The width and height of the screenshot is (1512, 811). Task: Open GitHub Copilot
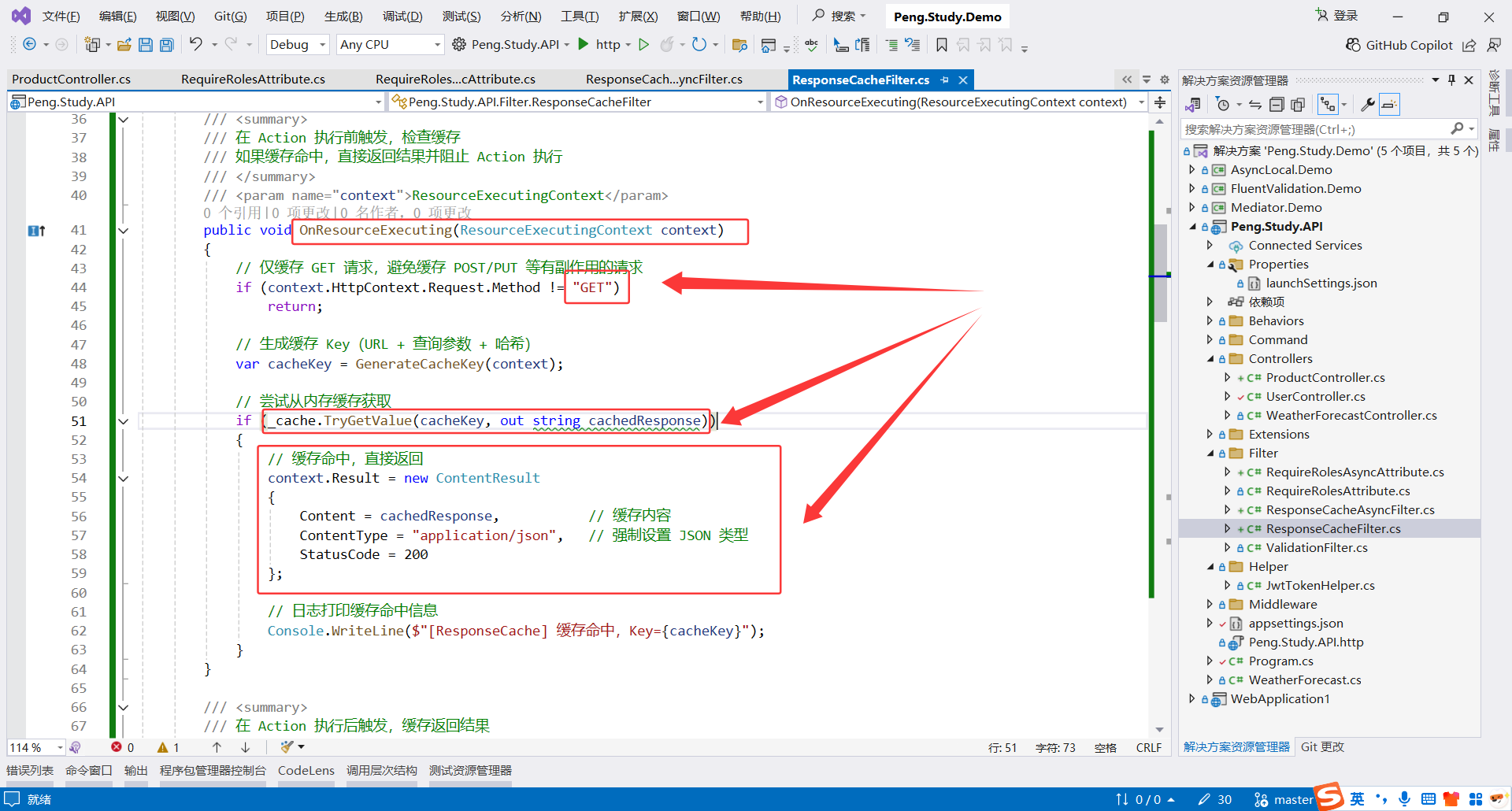(1399, 45)
